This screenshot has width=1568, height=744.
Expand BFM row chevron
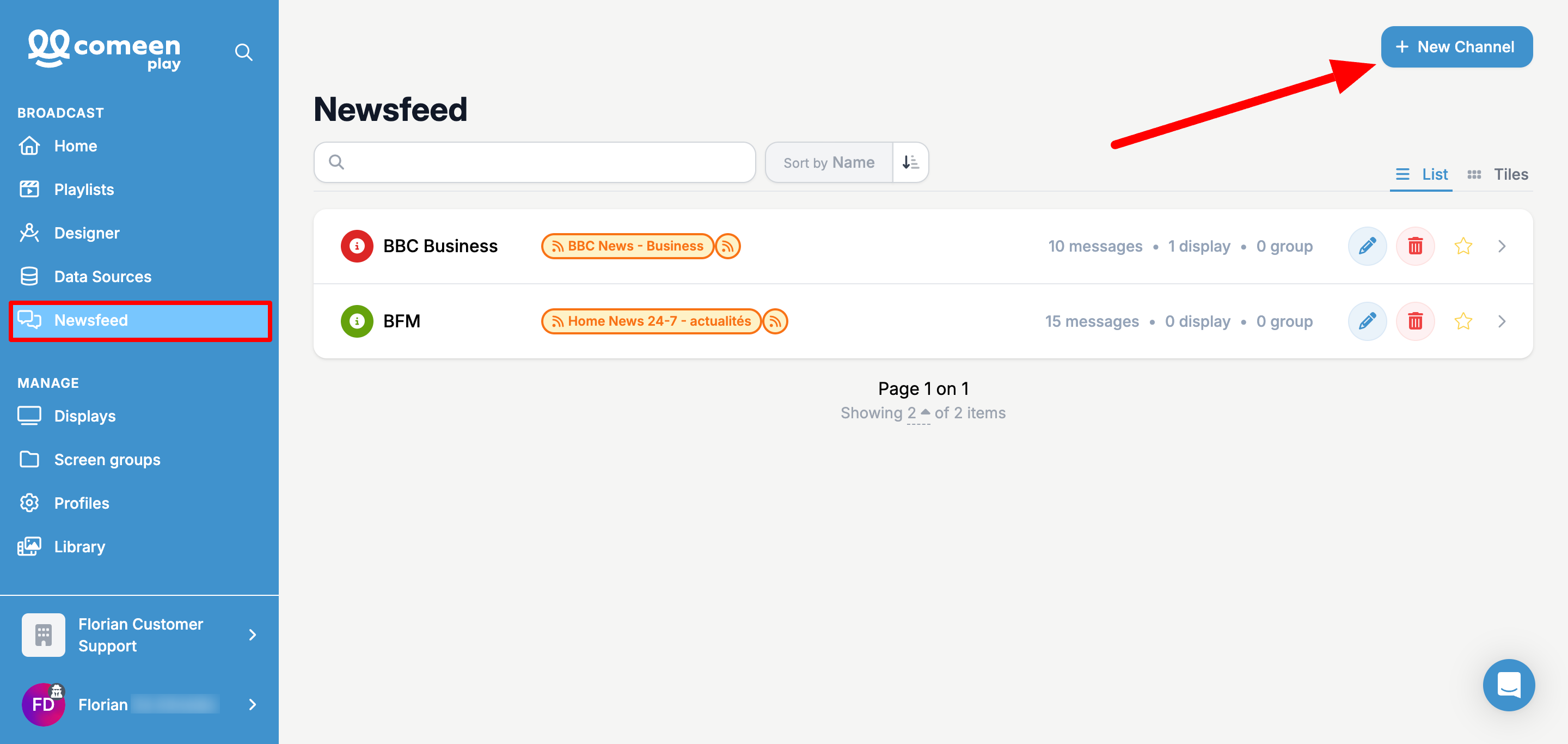point(1502,321)
